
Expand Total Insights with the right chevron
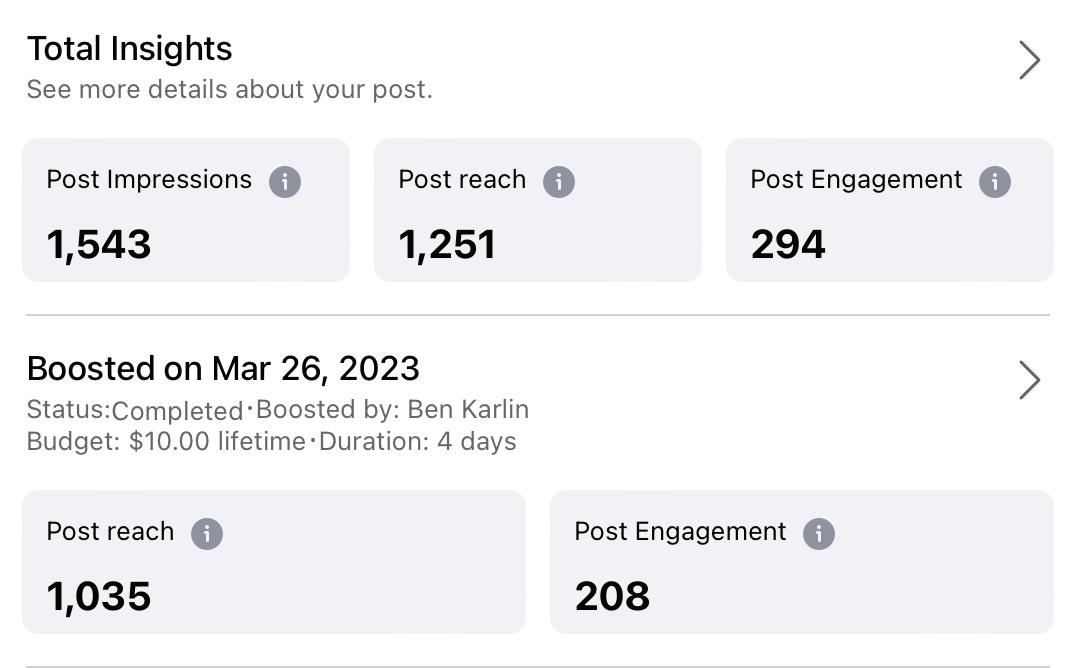[x=1029, y=61]
